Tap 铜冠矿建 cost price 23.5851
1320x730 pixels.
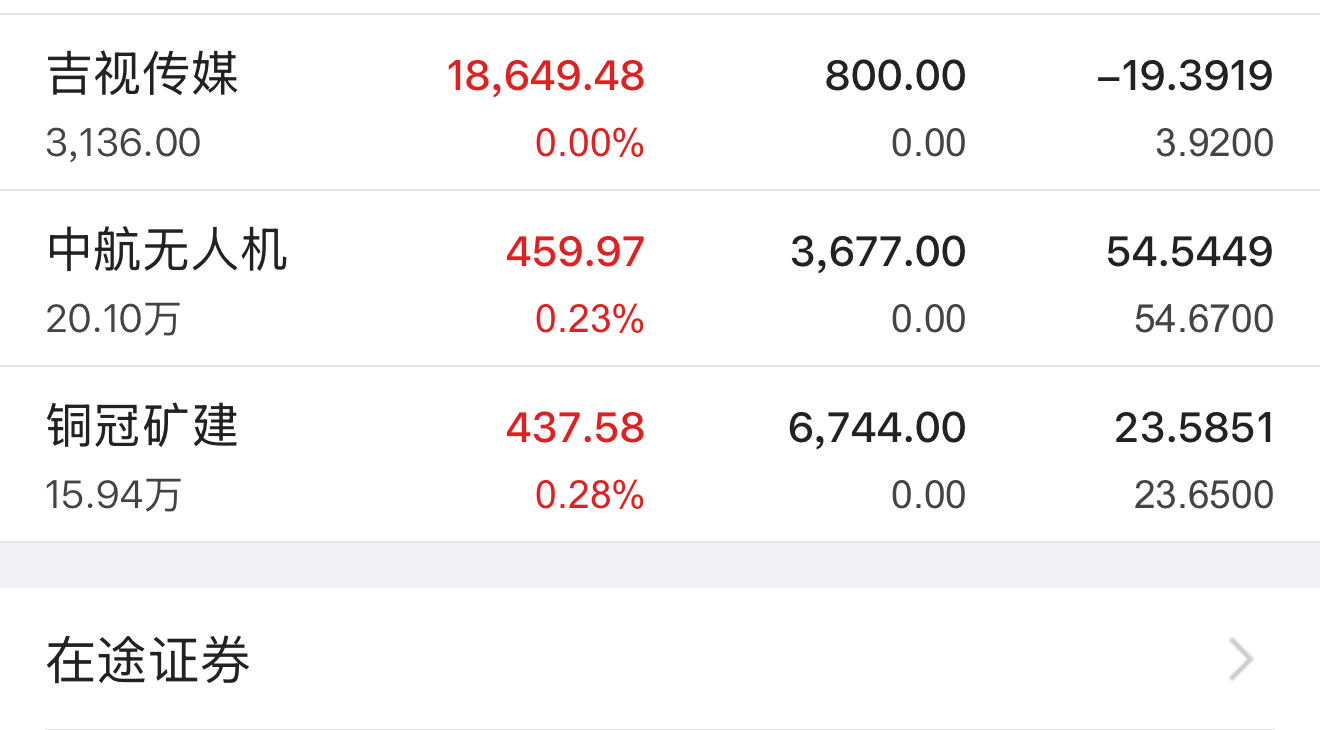1194,428
